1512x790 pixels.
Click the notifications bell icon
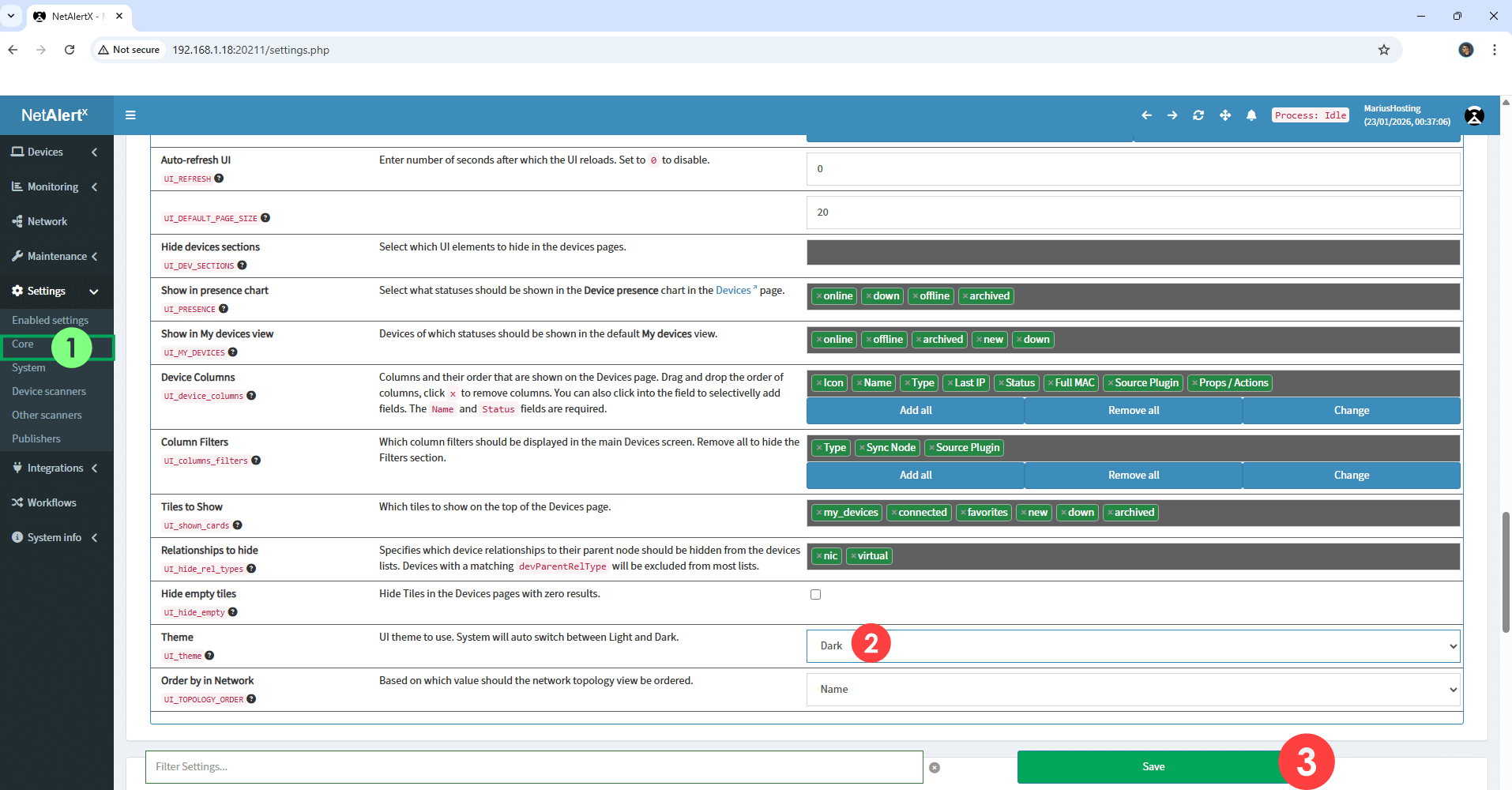1251,115
